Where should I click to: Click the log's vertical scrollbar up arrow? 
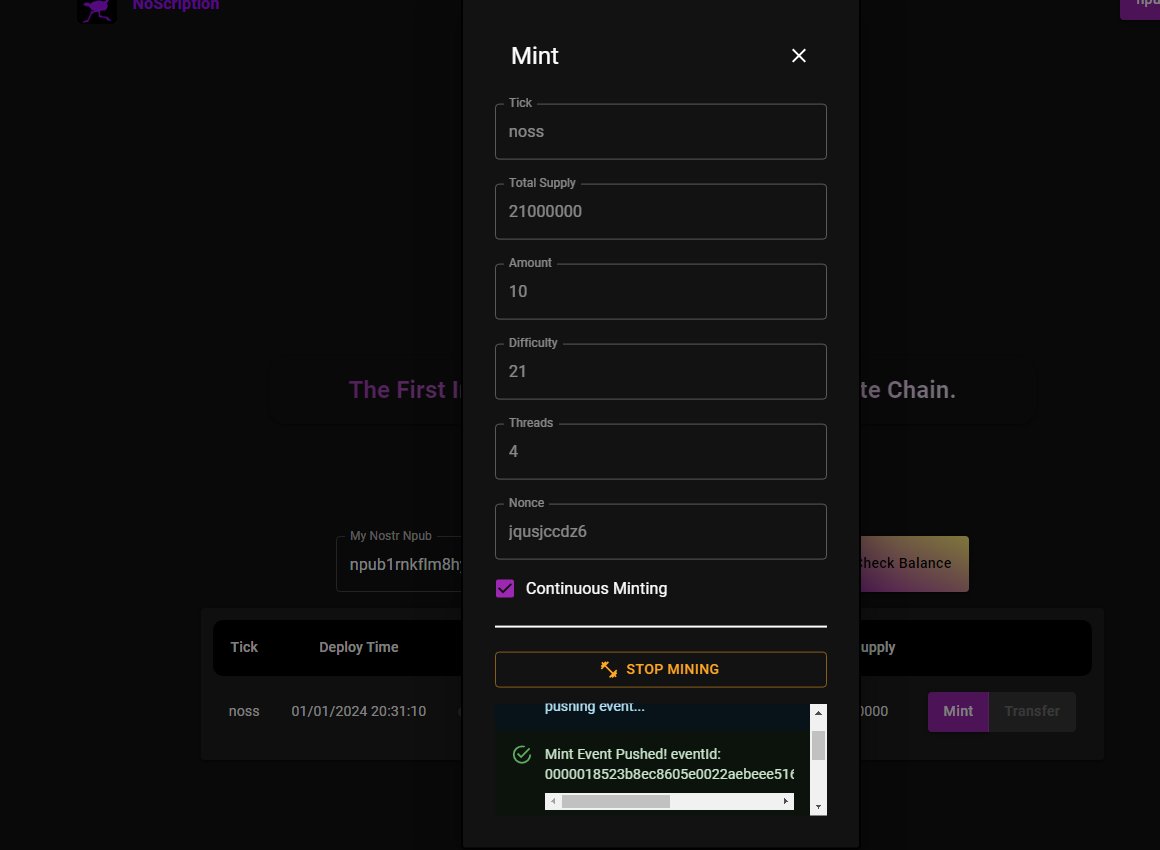click(818, 712)
